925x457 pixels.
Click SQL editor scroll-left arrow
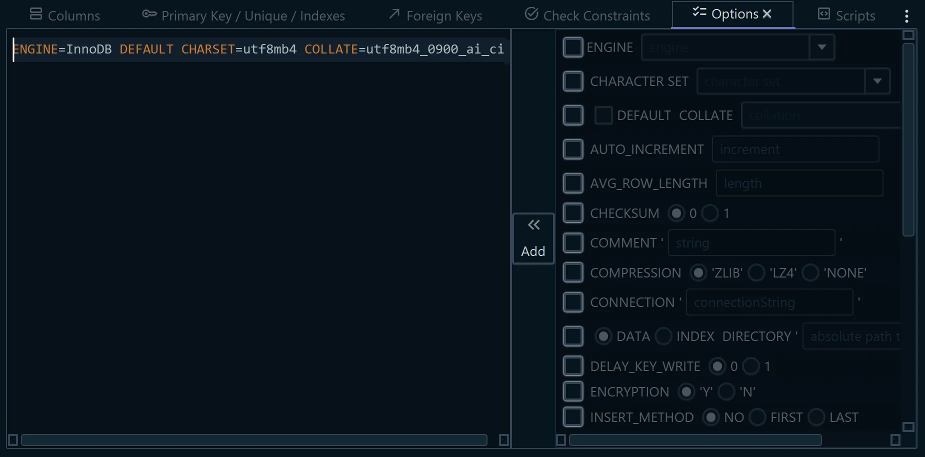[13, 440]
